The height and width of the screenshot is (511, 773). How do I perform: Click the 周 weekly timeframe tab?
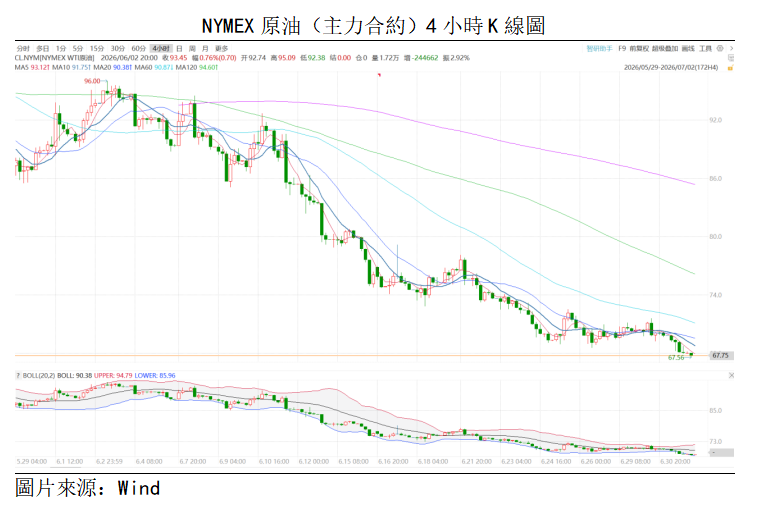(192, 48)
